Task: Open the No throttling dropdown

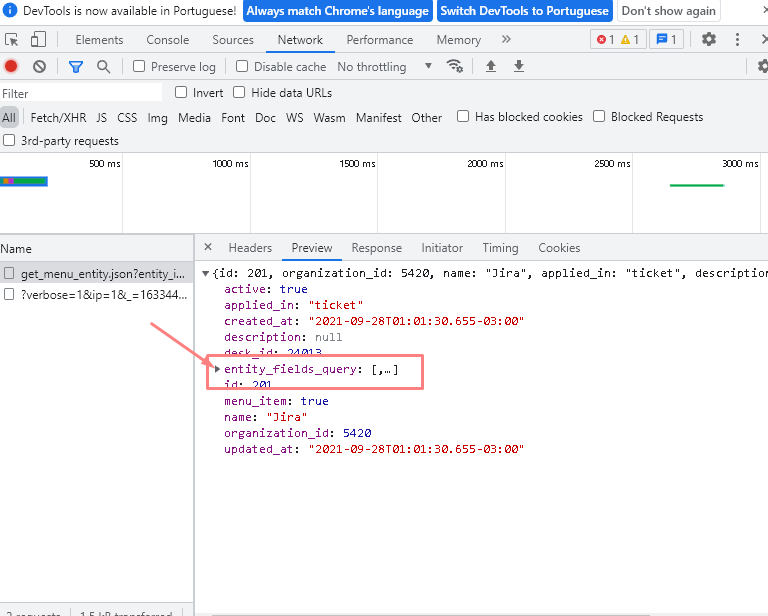Action: pyautogui.click(x=384, y=67)
